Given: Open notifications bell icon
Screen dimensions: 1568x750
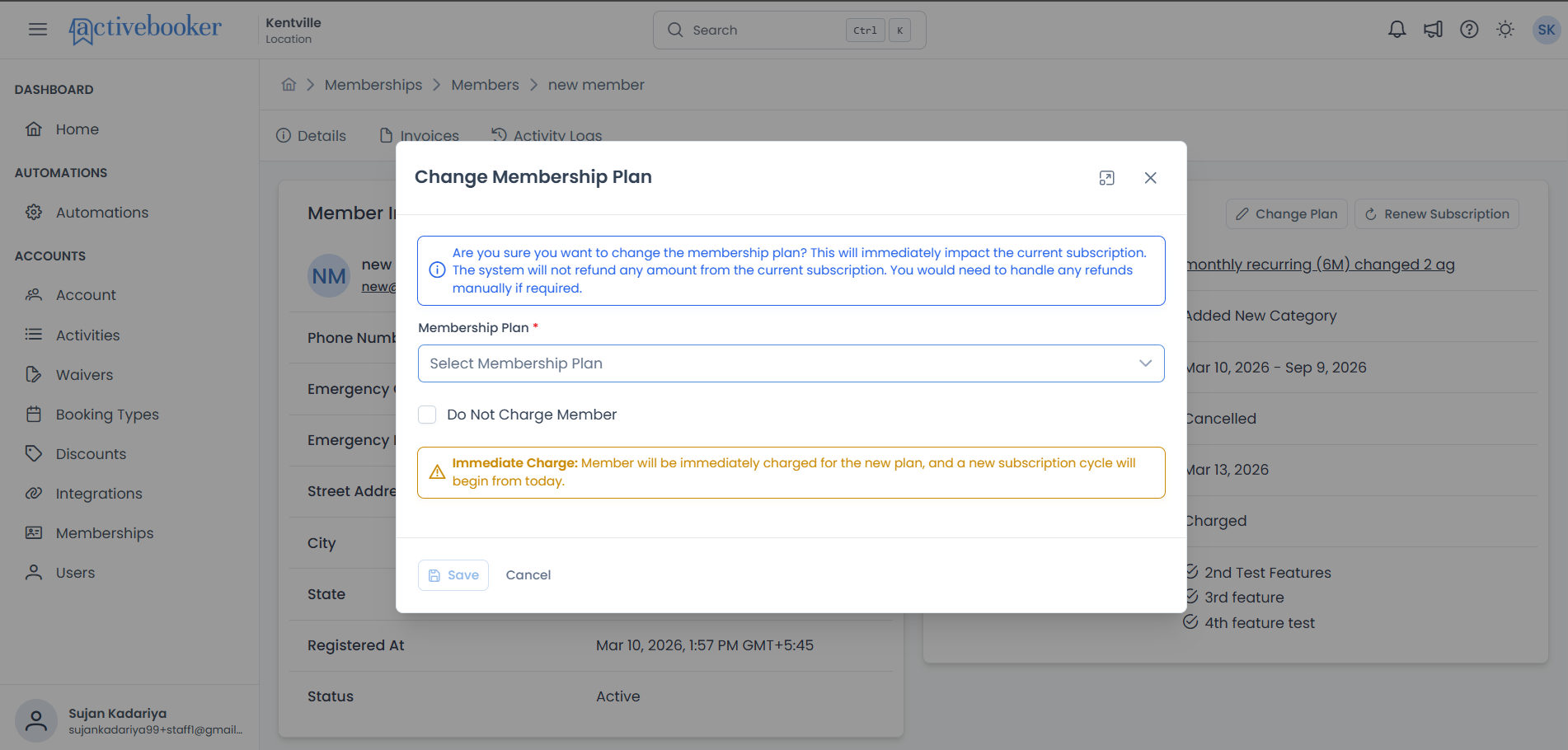Looking at the screenshot, I should click(x=1397, y=30).
